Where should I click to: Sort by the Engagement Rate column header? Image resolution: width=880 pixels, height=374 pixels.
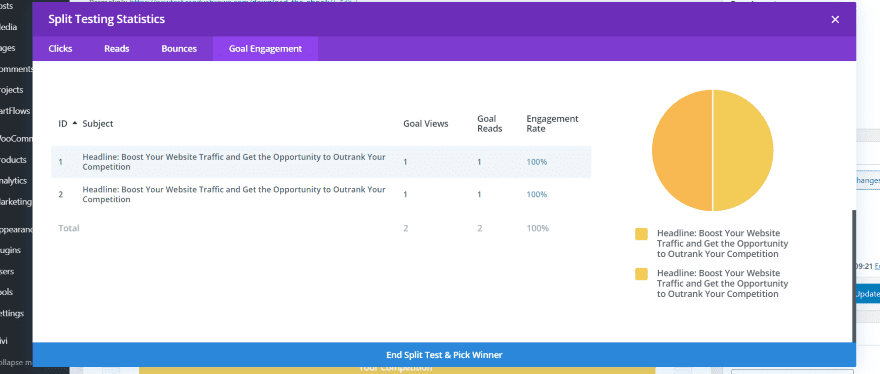pos(552,124)
